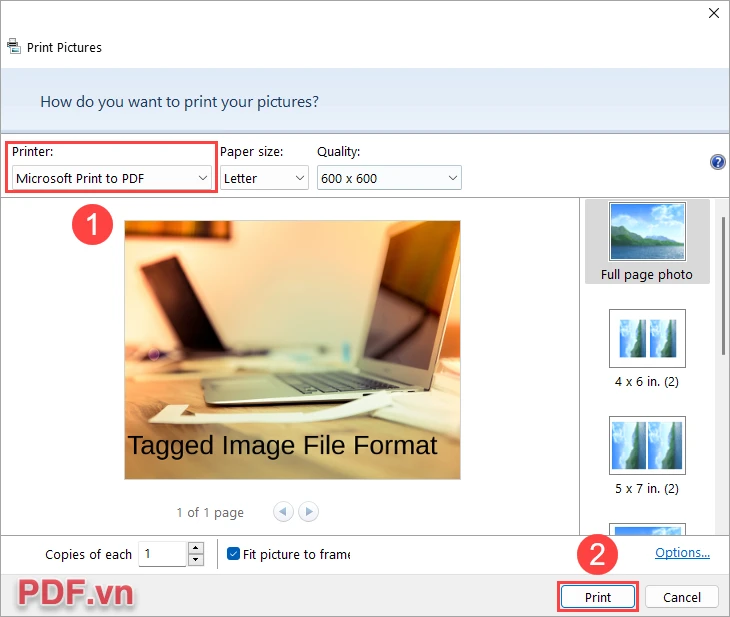Viewport: 730px width, 617px height.
Task: Close the Print Pictures dialog
Action: coord(714,13)
